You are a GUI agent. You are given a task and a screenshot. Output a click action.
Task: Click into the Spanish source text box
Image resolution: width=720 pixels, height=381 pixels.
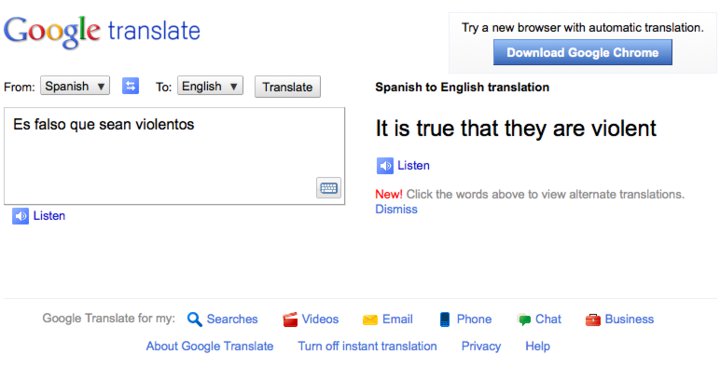[x=174, y=156]
